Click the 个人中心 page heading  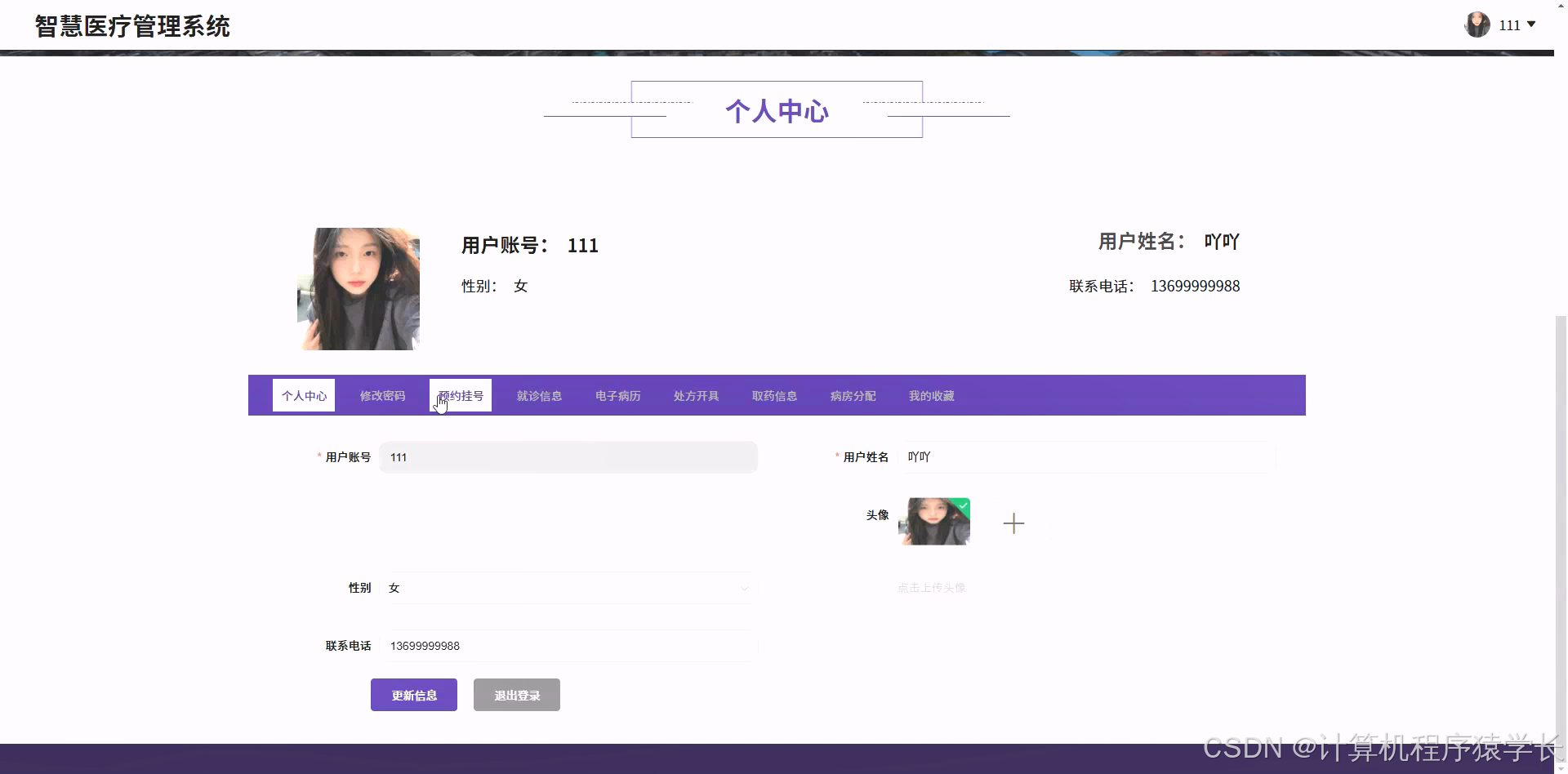pyautogui.click(x=777, y=110)
